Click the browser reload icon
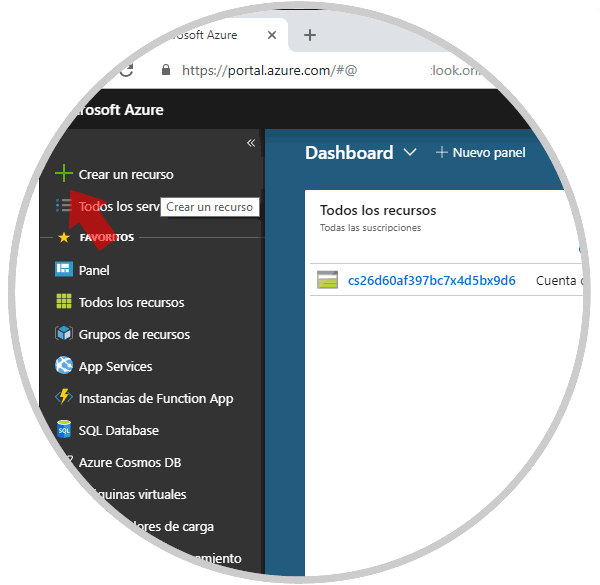600x585 pixels. click(x=127, y=70)
